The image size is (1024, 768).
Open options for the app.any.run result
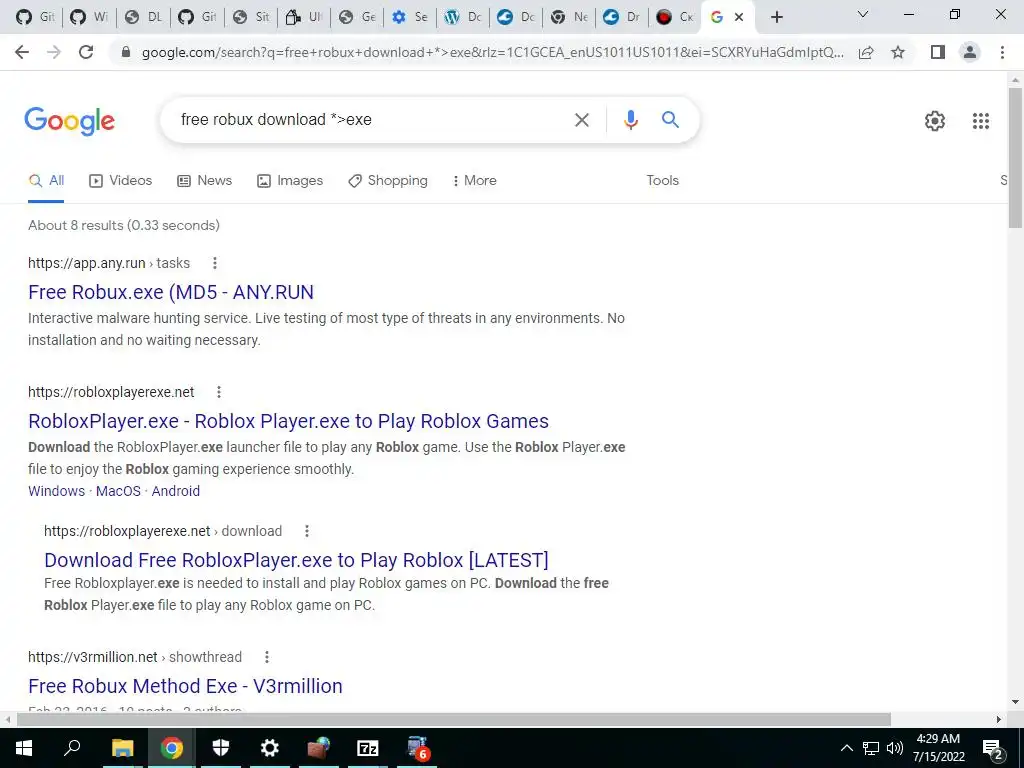click(215, 263)
